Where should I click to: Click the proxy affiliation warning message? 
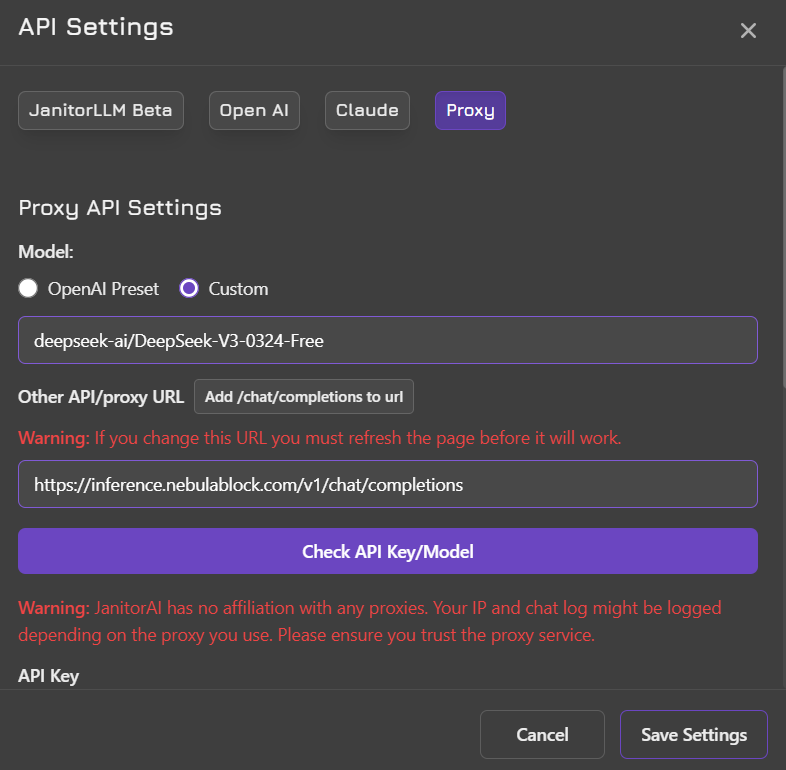[x=370, y=621]
